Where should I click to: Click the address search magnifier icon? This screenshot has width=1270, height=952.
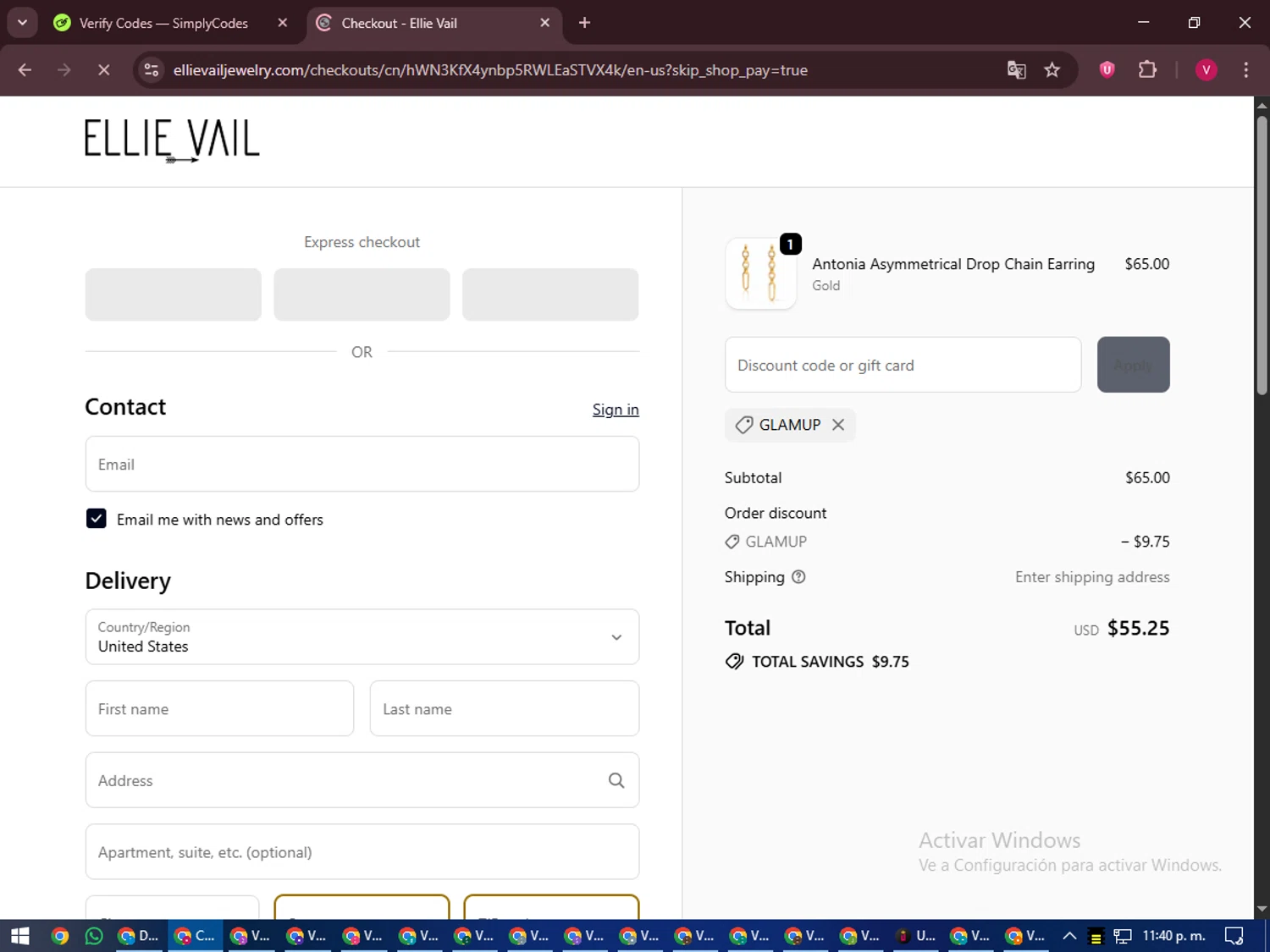pos(616,780)
